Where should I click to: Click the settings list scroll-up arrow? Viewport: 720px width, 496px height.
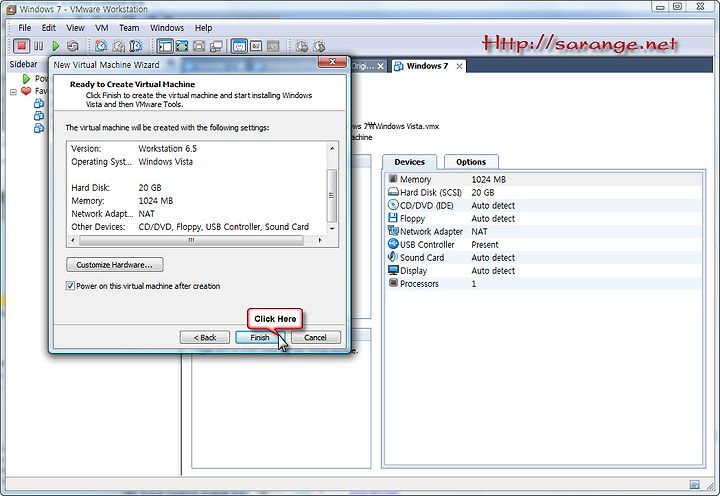[332, 148]
